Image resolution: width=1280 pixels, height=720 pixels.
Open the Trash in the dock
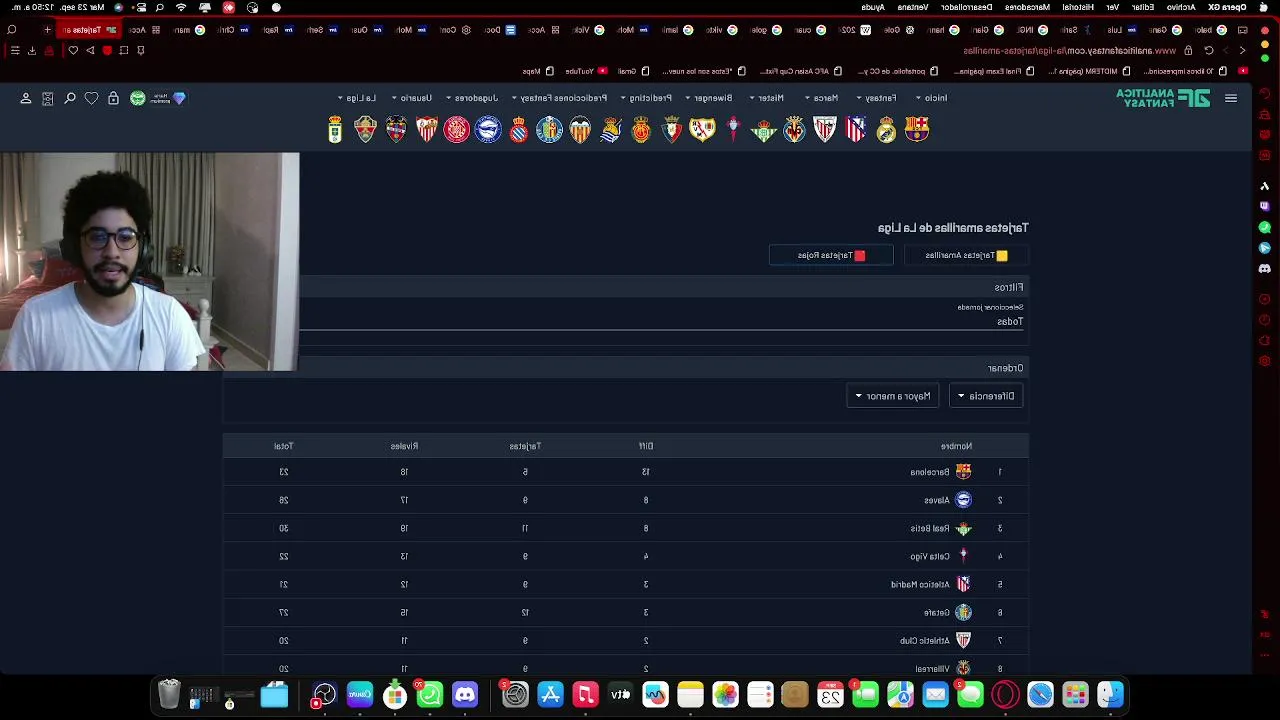[x=169, y=694]
